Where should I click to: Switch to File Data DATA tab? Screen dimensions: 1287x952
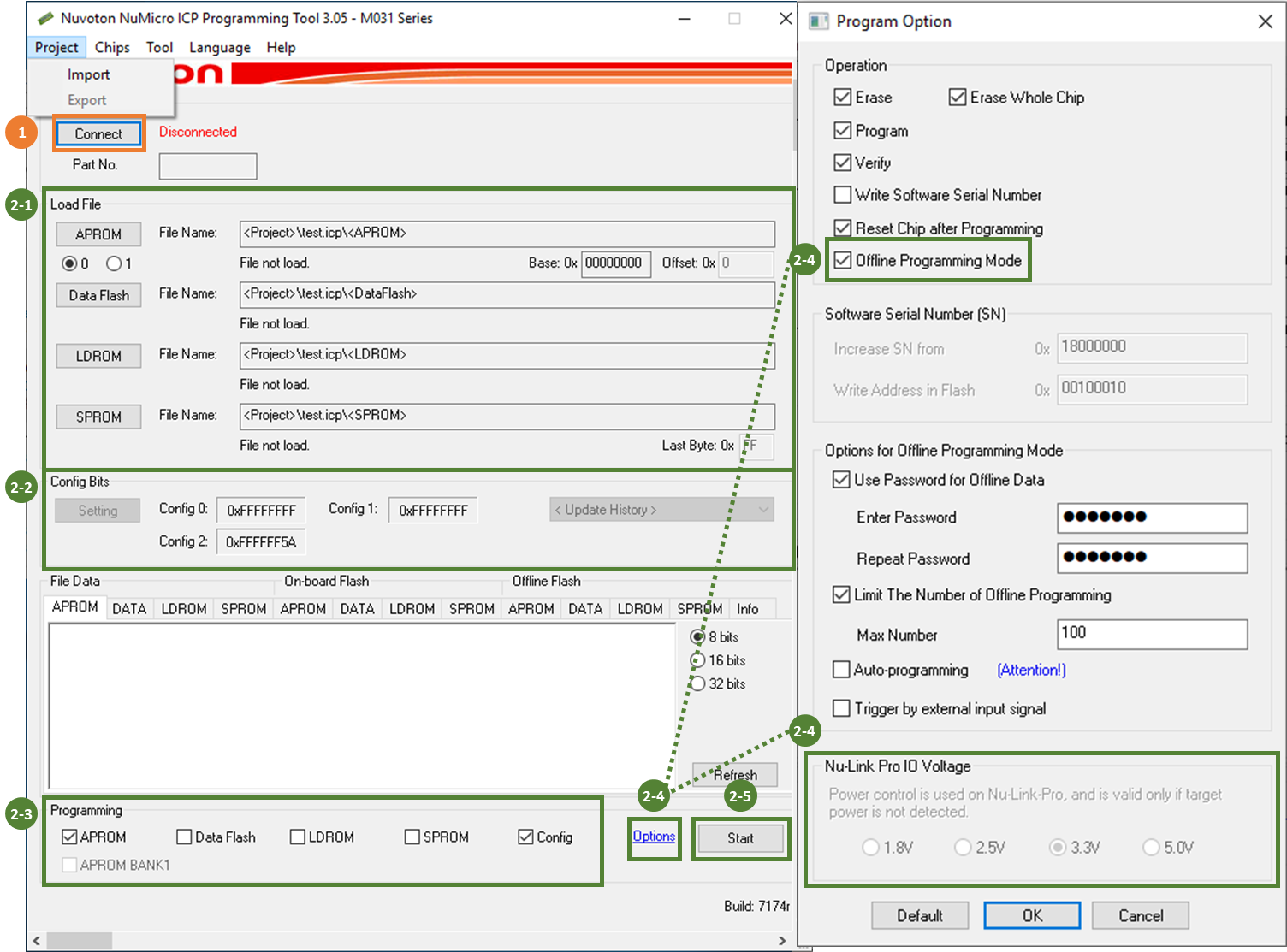coord(129,609)
